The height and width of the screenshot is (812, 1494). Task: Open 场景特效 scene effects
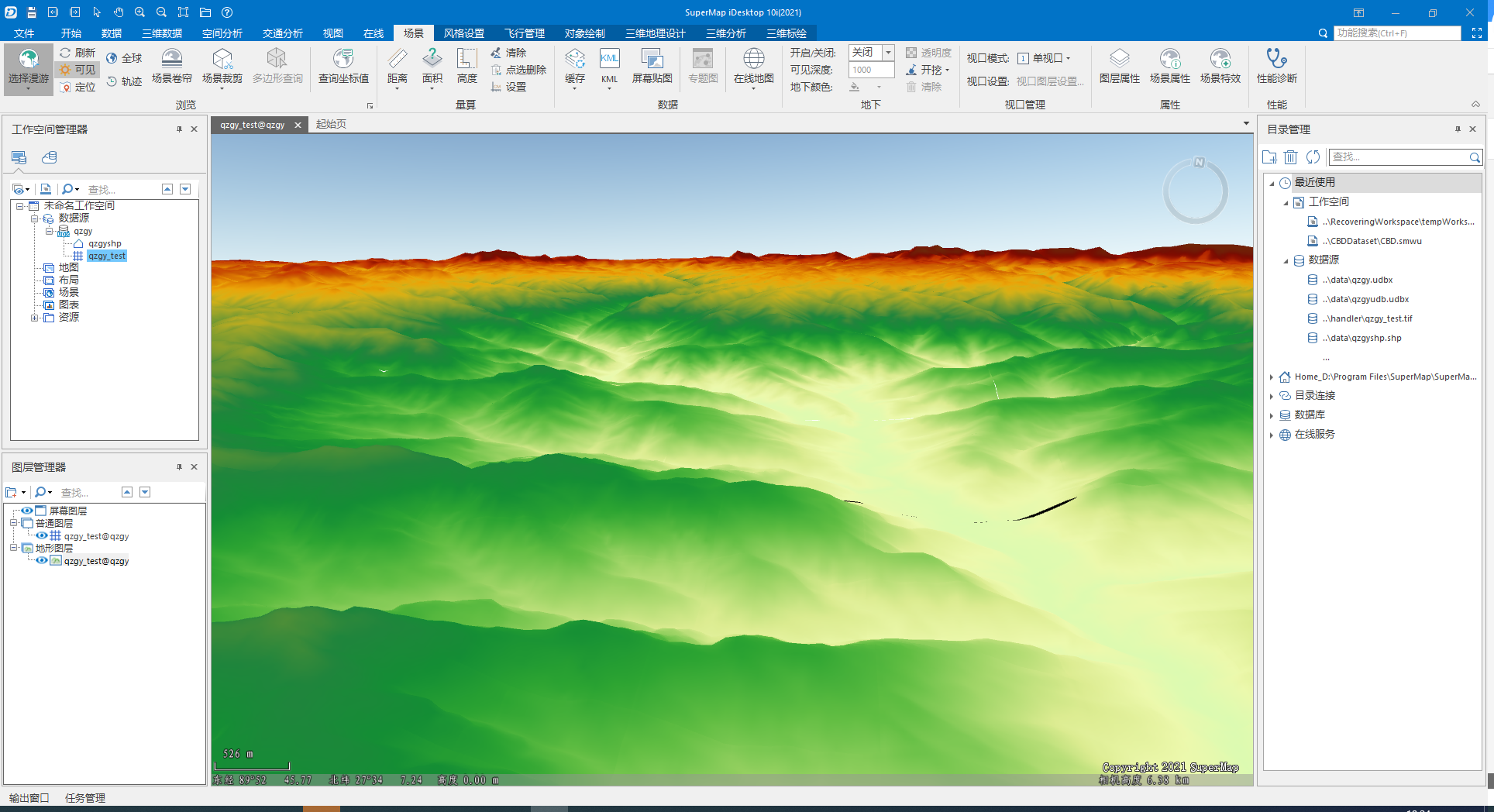click(x=1220, y=67)
